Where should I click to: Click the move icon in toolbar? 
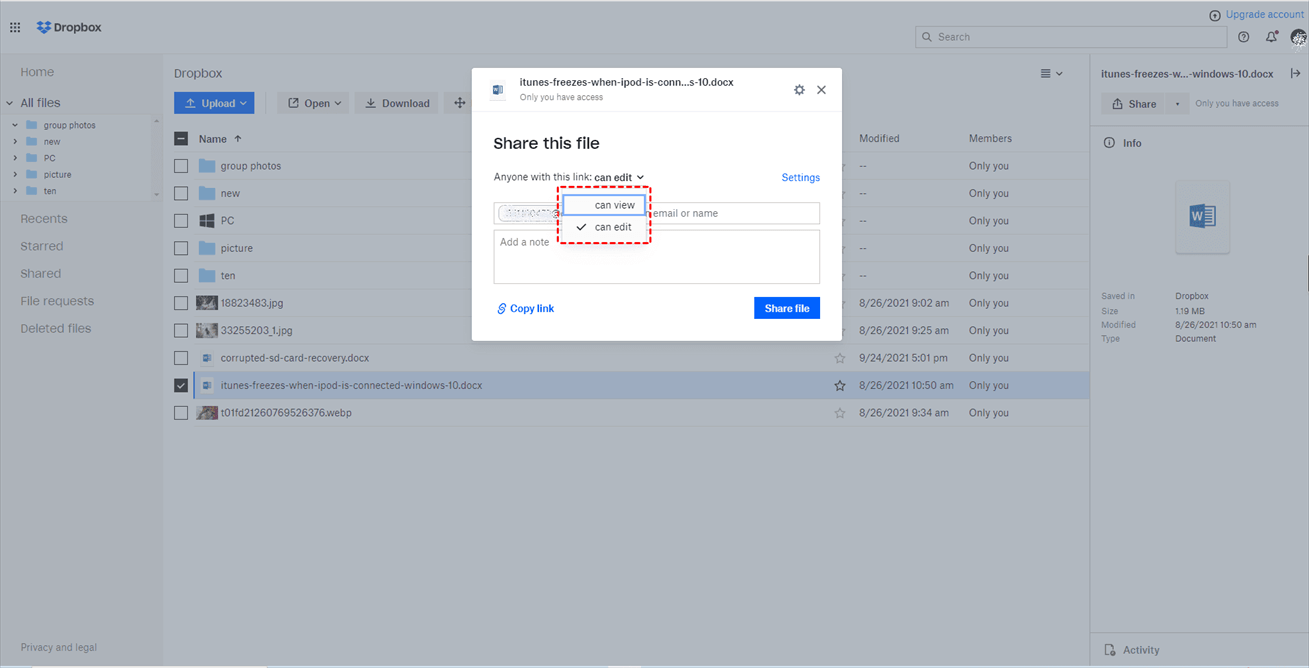460,103
